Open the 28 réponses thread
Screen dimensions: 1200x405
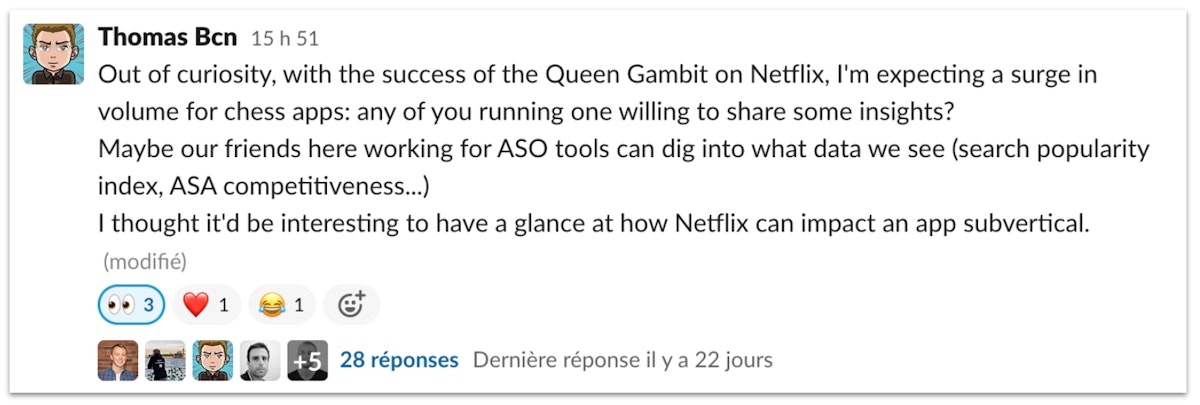point(399,360)
